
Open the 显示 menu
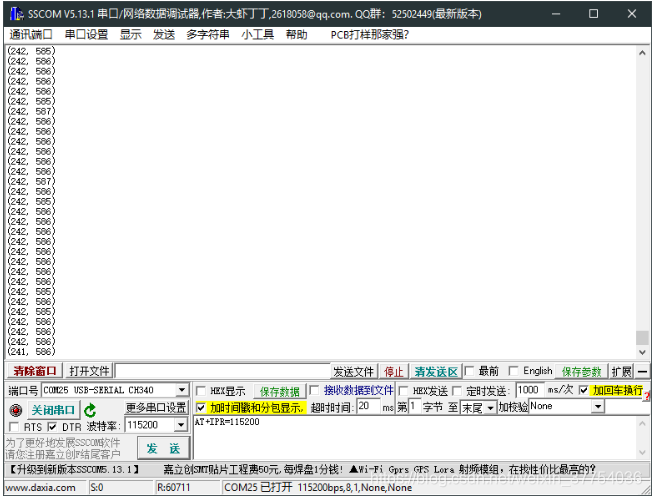pyautogui.click(x=131, y=35)
